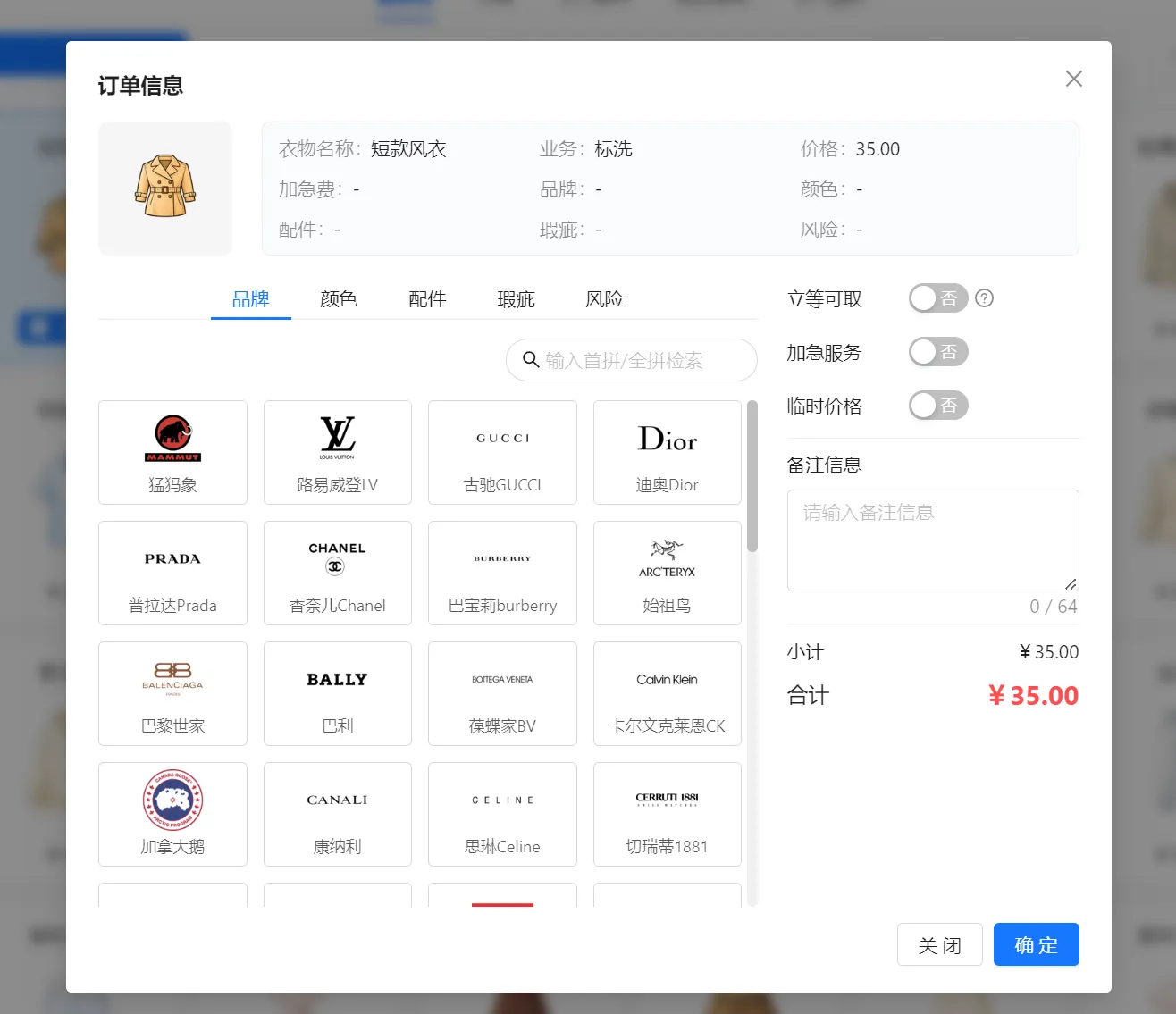The height and width of the screenshot is (1014, 1176).
Task: Click the garment name 短款风衣
Action: coord(408,149)
